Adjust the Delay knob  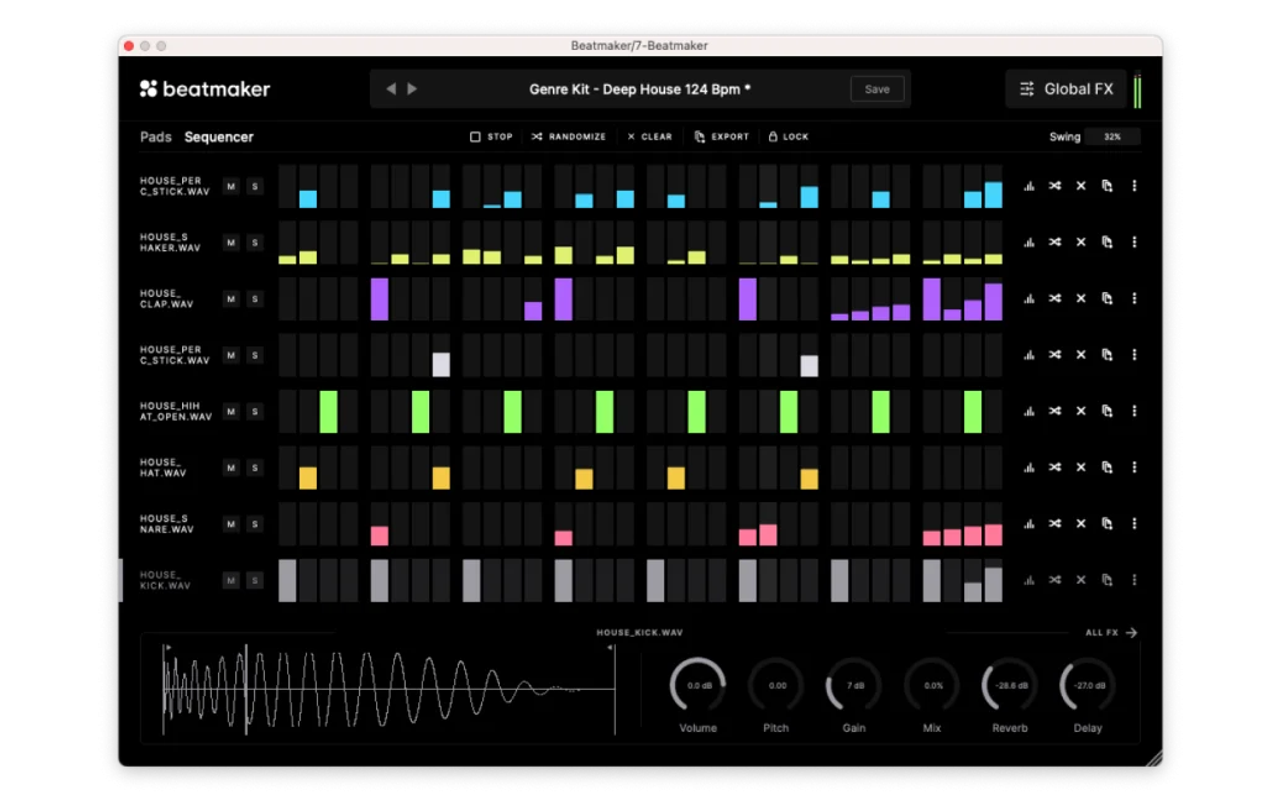pyautogui.click(x=1088, y=686)
